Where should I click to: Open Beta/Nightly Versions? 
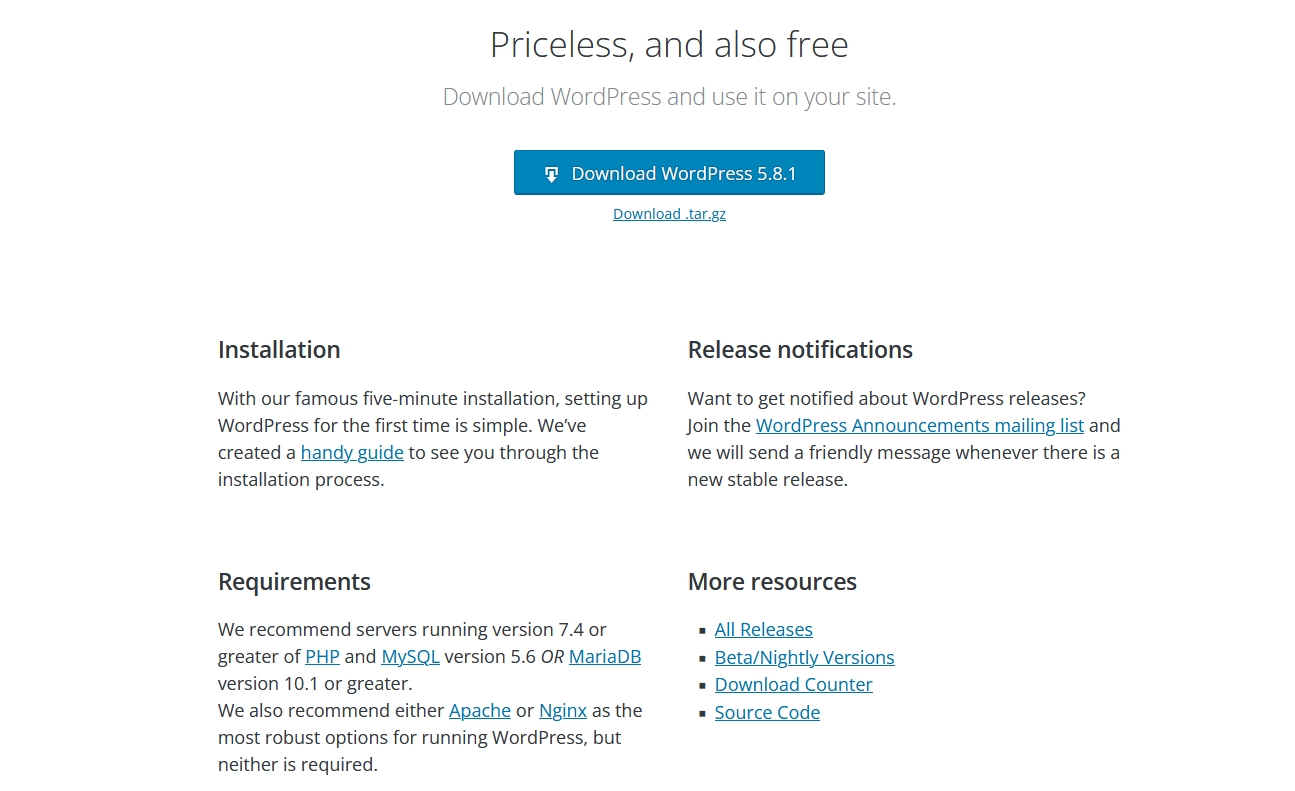pyautogui.click(x=804, y=657)
